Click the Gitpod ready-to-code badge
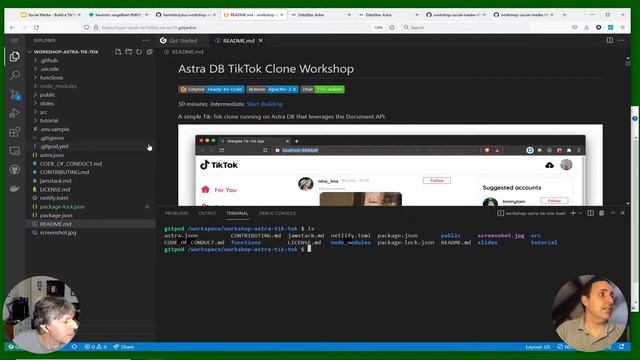The height and width of the screenshot is (360, 640). pyautogui.click(x=211, y=89)
